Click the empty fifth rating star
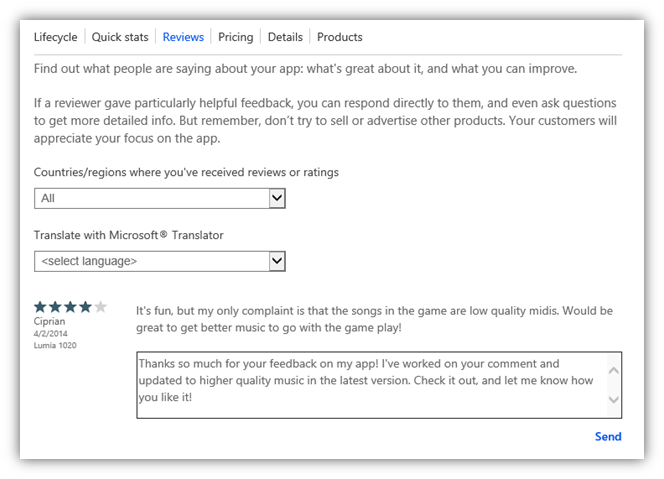664x479 pixels. (x=100, y=307)
